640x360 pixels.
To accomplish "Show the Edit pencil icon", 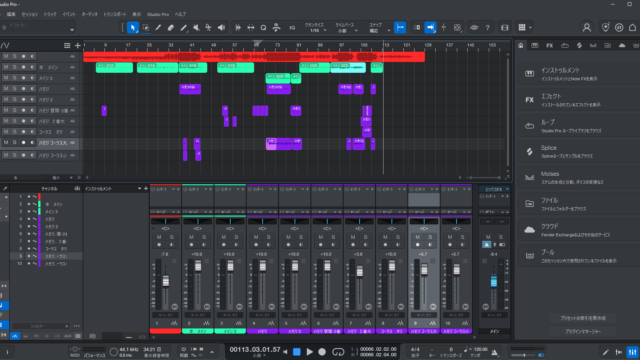I will (x=606, y=352).
